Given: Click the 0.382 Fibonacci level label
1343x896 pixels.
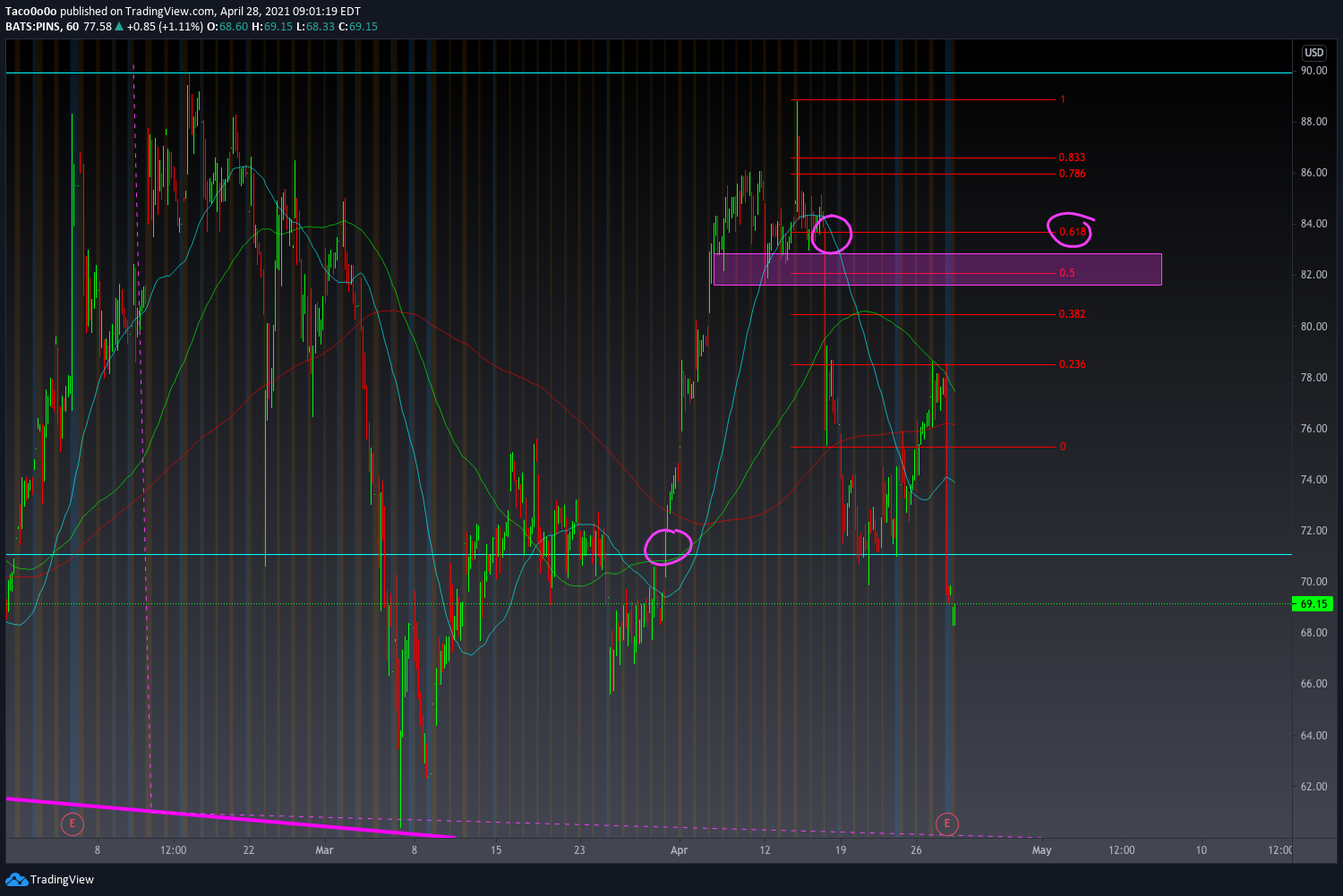Looking at the screenshot, I should 1072,314.
